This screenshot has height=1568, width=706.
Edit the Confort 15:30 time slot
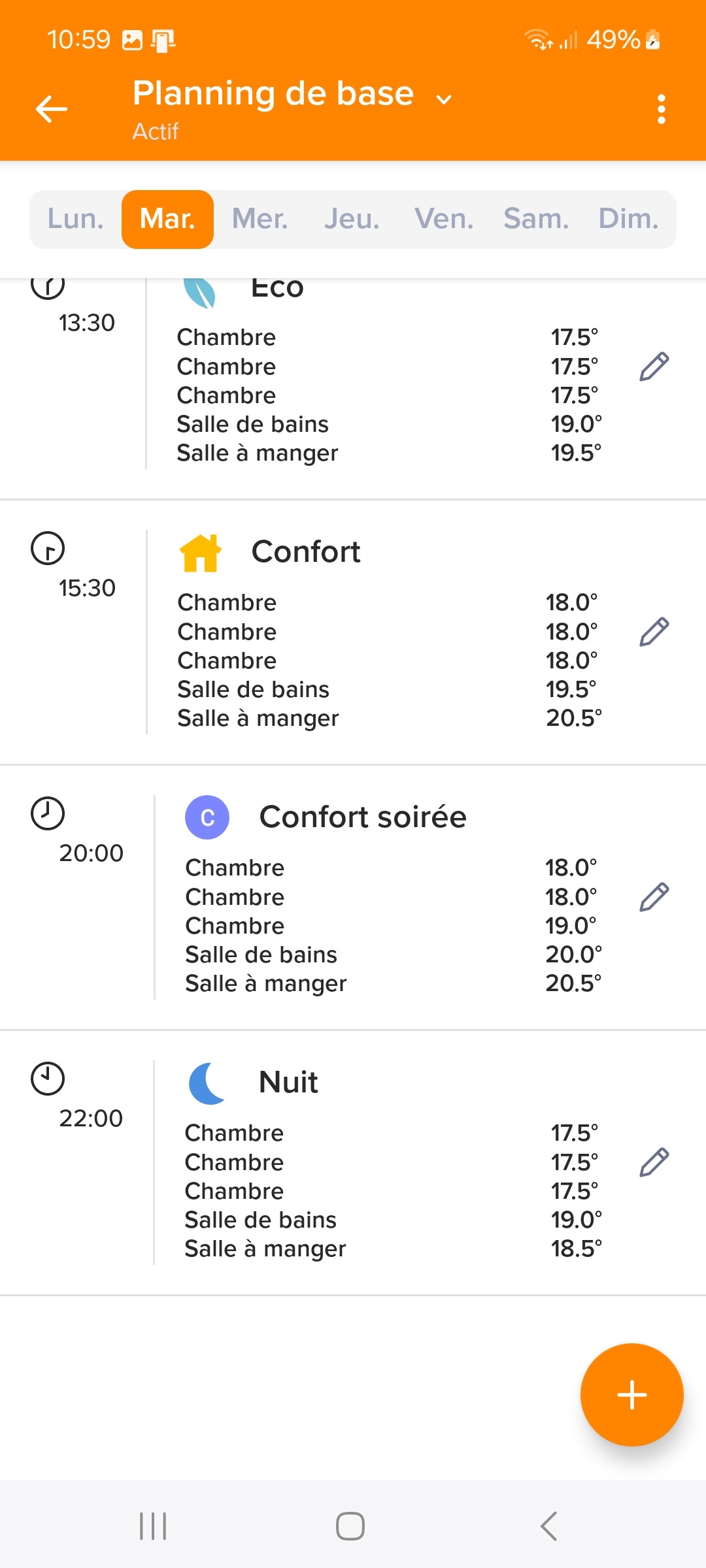[x=654, y=632]
